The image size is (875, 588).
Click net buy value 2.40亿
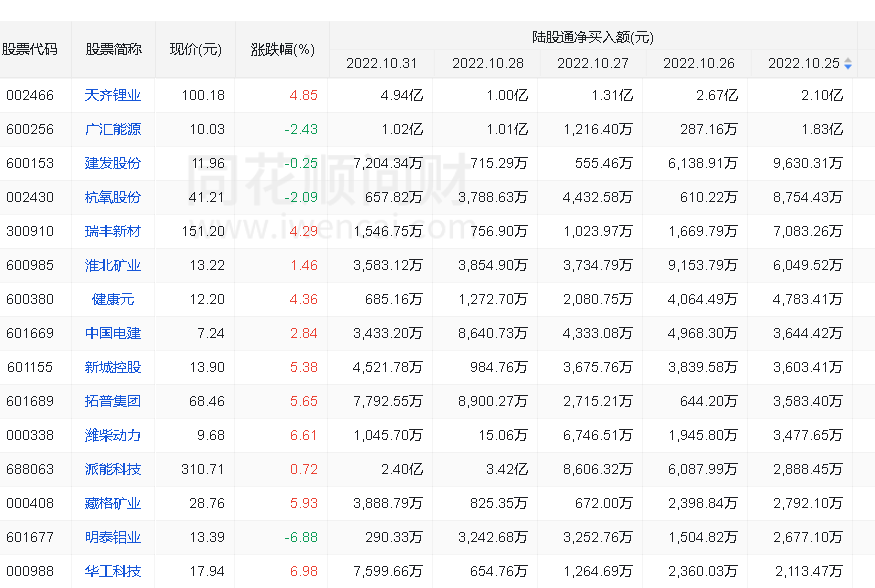click(x=402, y=470)
